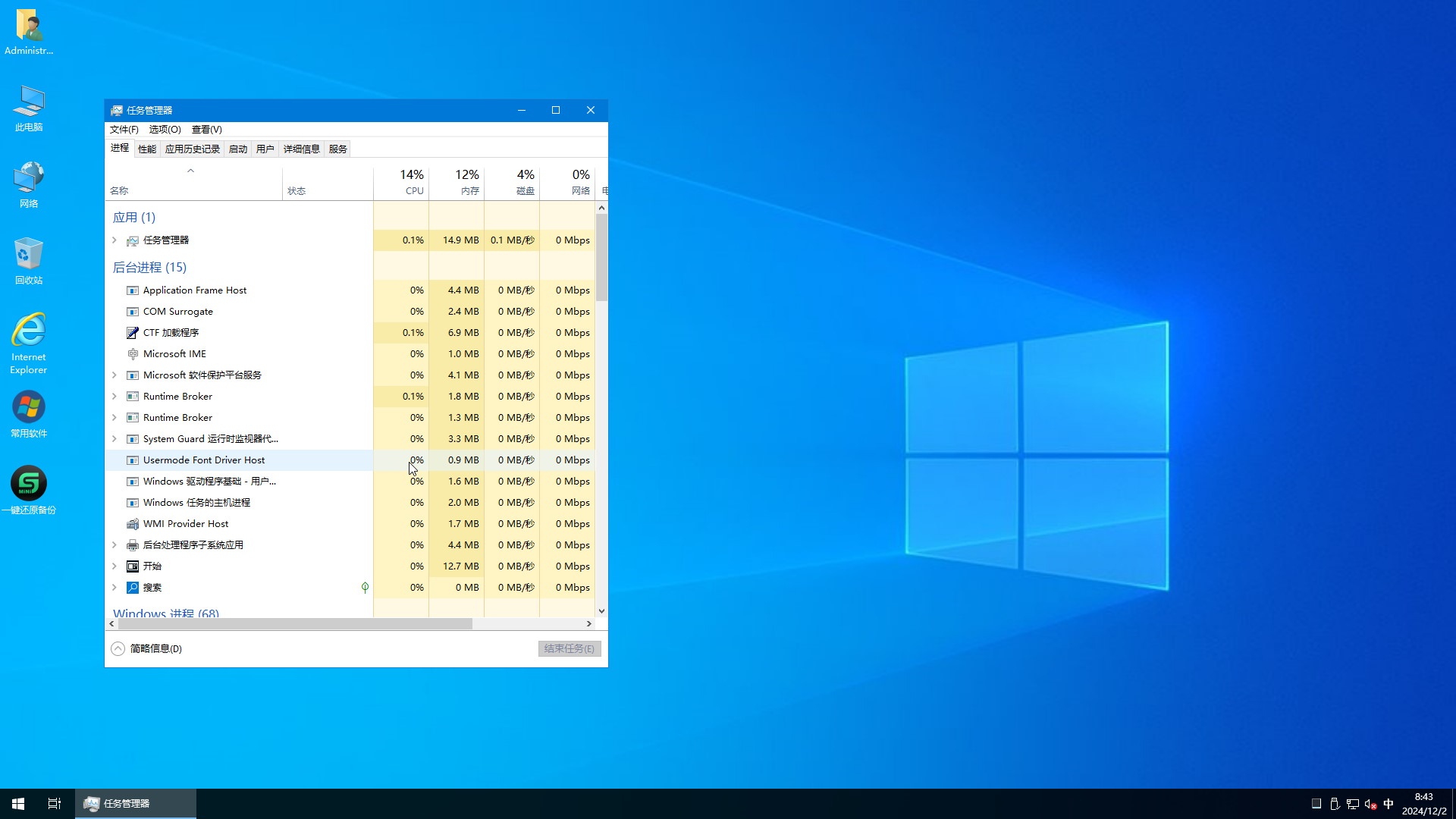Click the vertical scrollbar thumb
This screenshot has width=1456, height=819.
pos(601,257)
